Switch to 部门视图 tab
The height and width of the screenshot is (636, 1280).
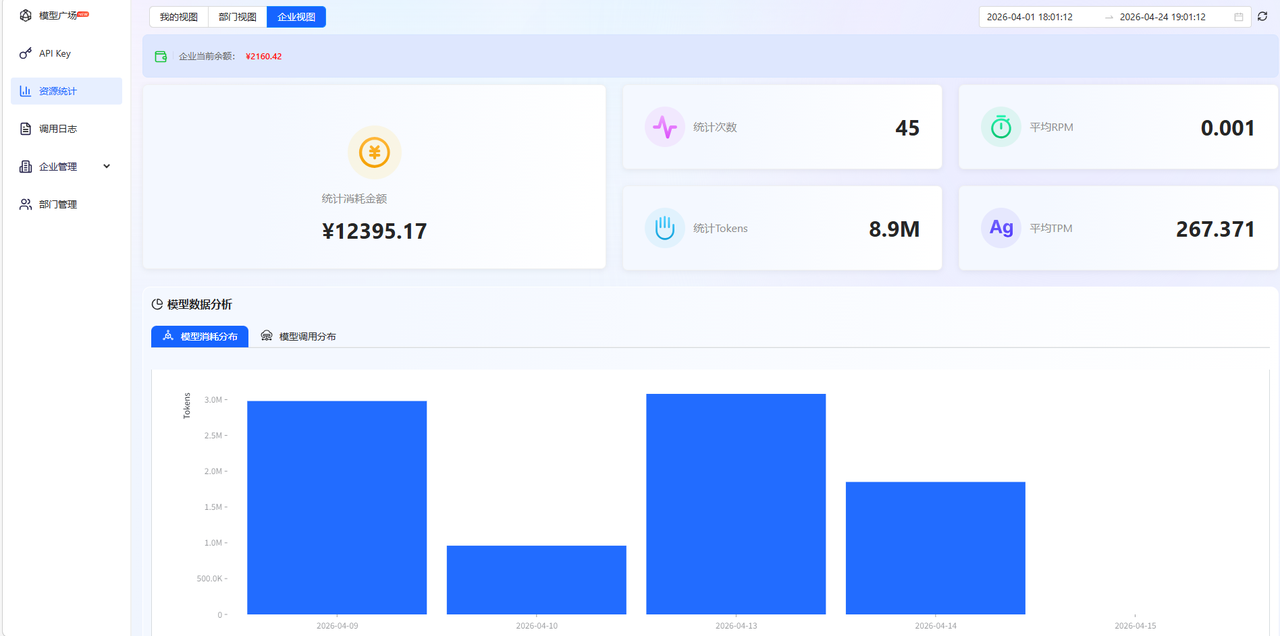point(238,17)
